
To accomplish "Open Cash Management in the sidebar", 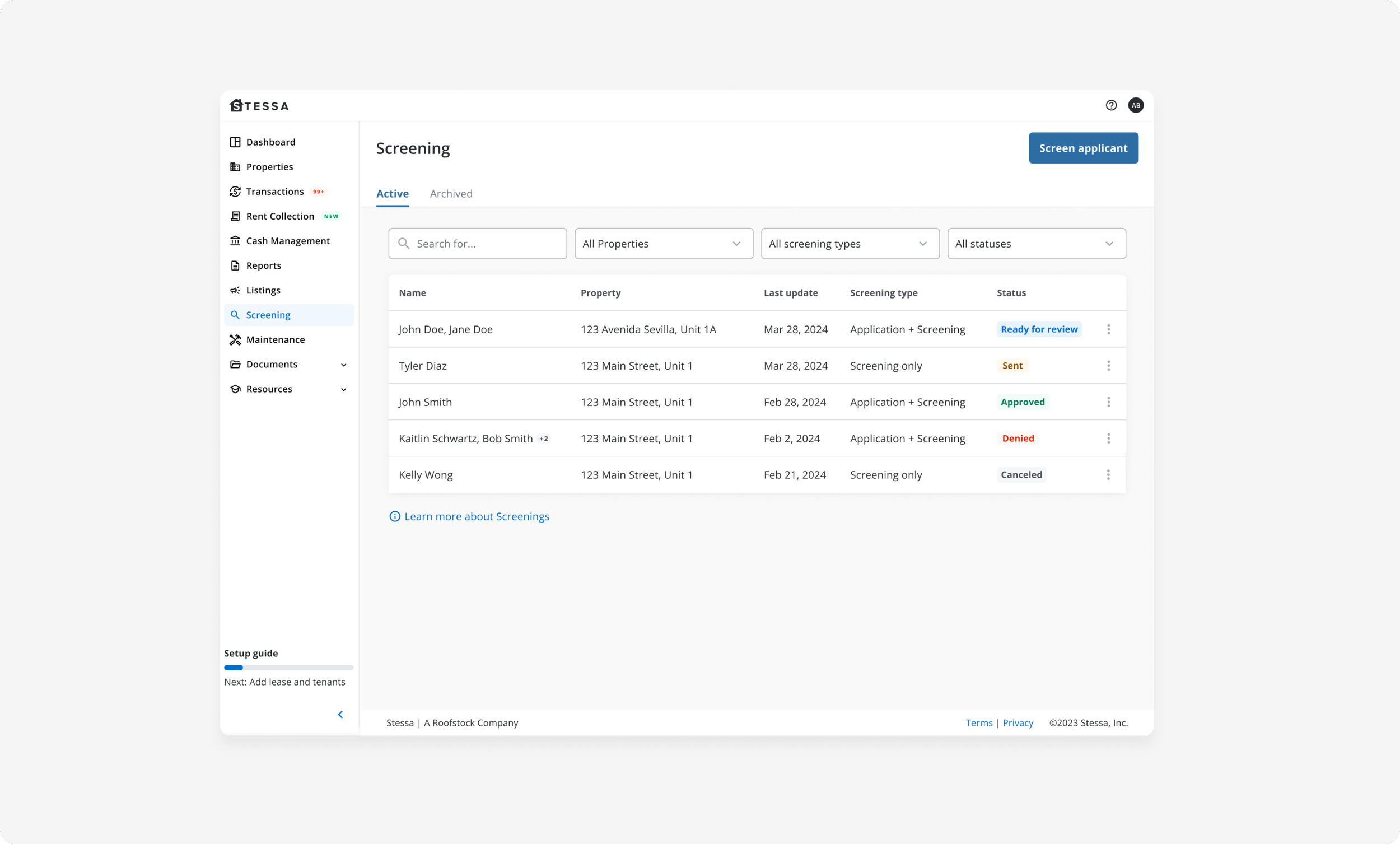I will pyautogui.click(x=287, y=241).
